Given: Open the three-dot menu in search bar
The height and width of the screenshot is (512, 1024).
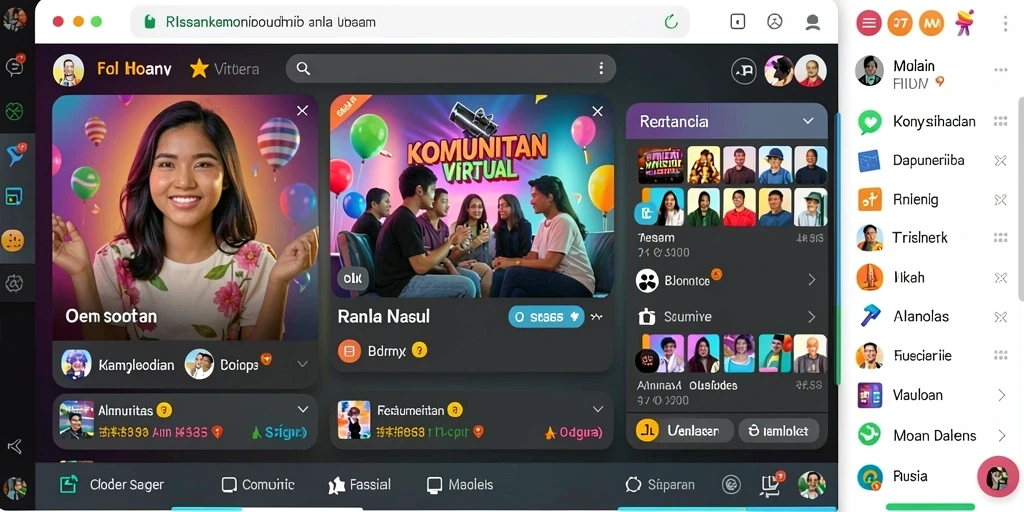Looking at the screenshot, I should (x=601, y=69).
